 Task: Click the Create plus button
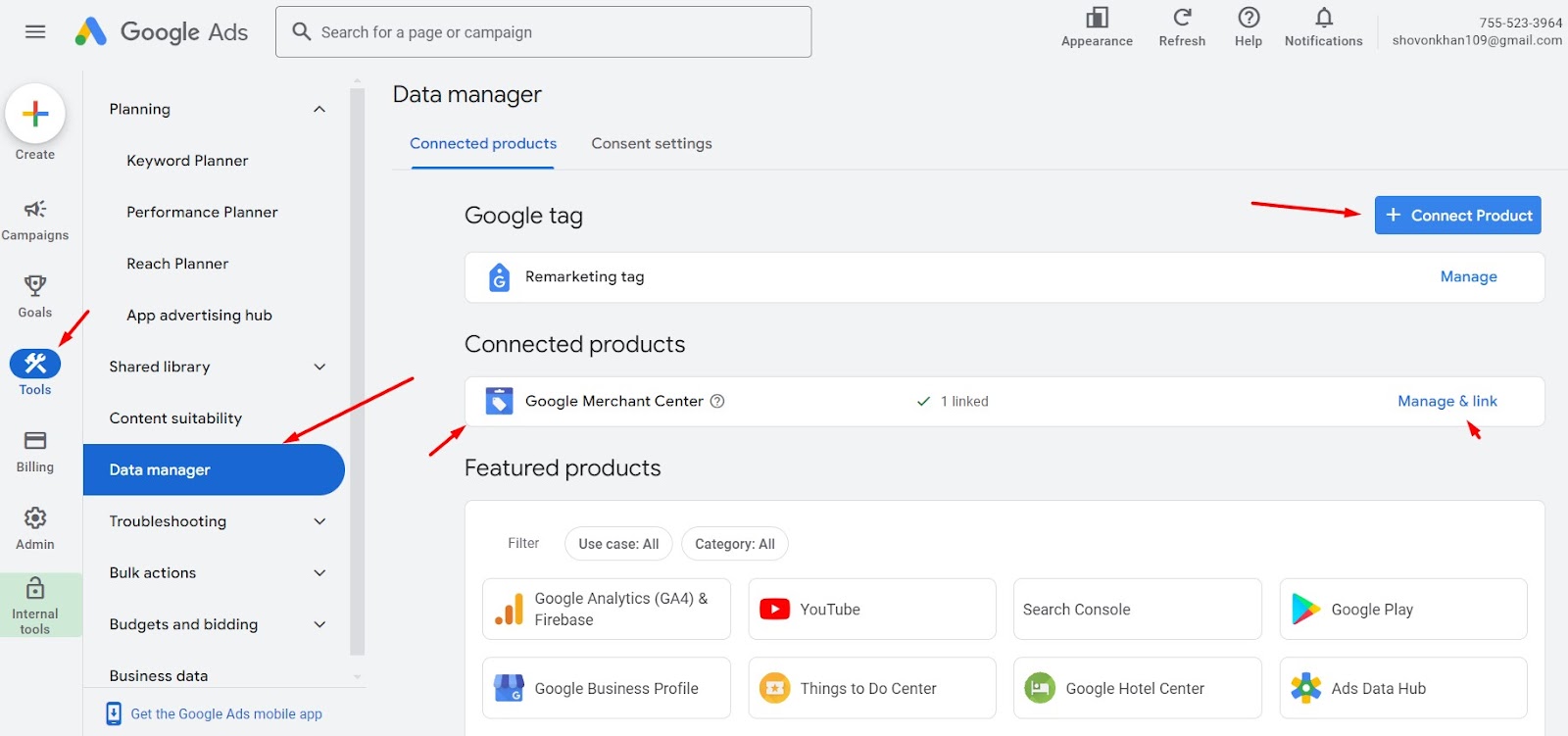35,114
